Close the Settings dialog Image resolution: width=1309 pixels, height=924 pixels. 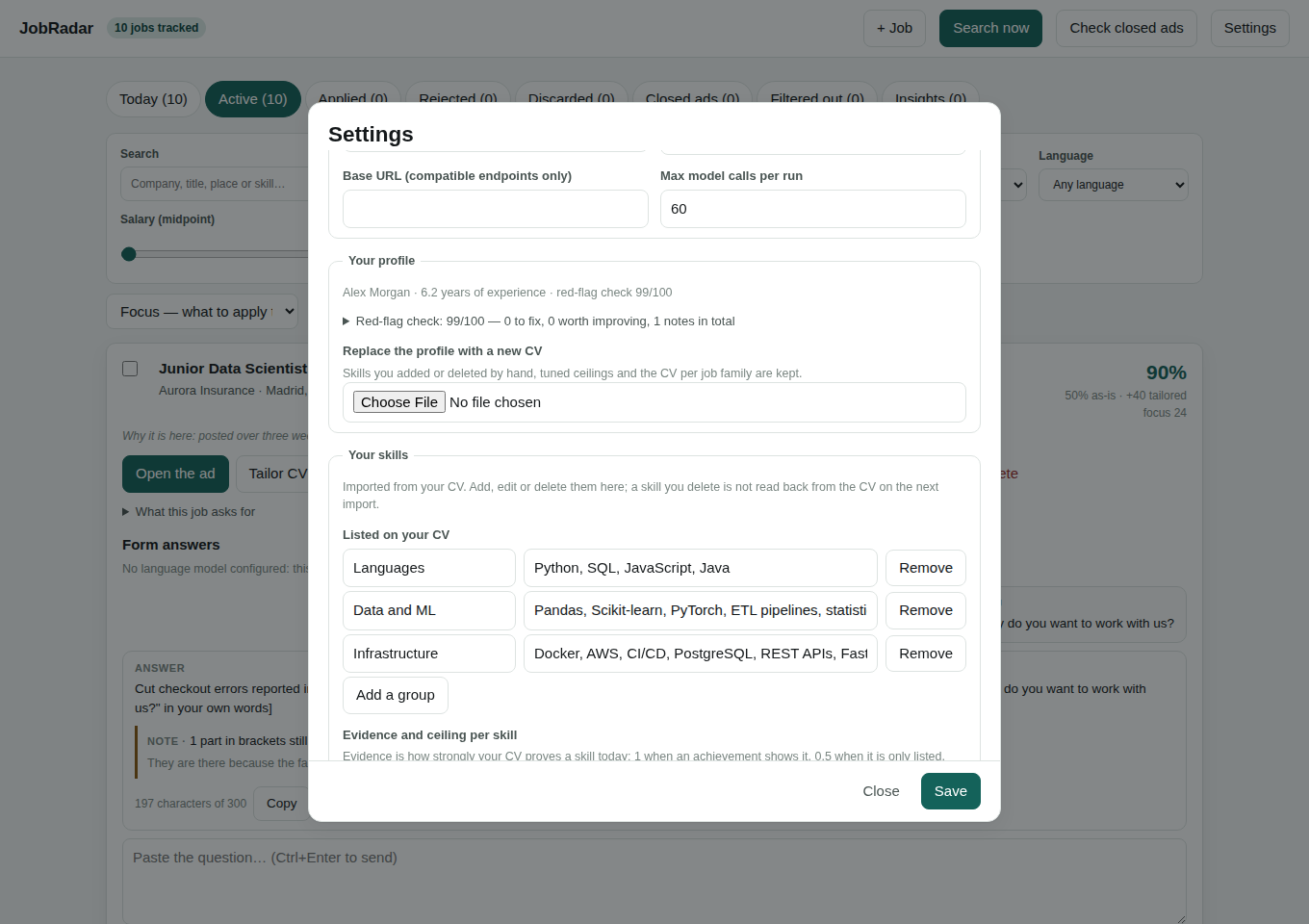pyautogui.click(x=881, y=791)
